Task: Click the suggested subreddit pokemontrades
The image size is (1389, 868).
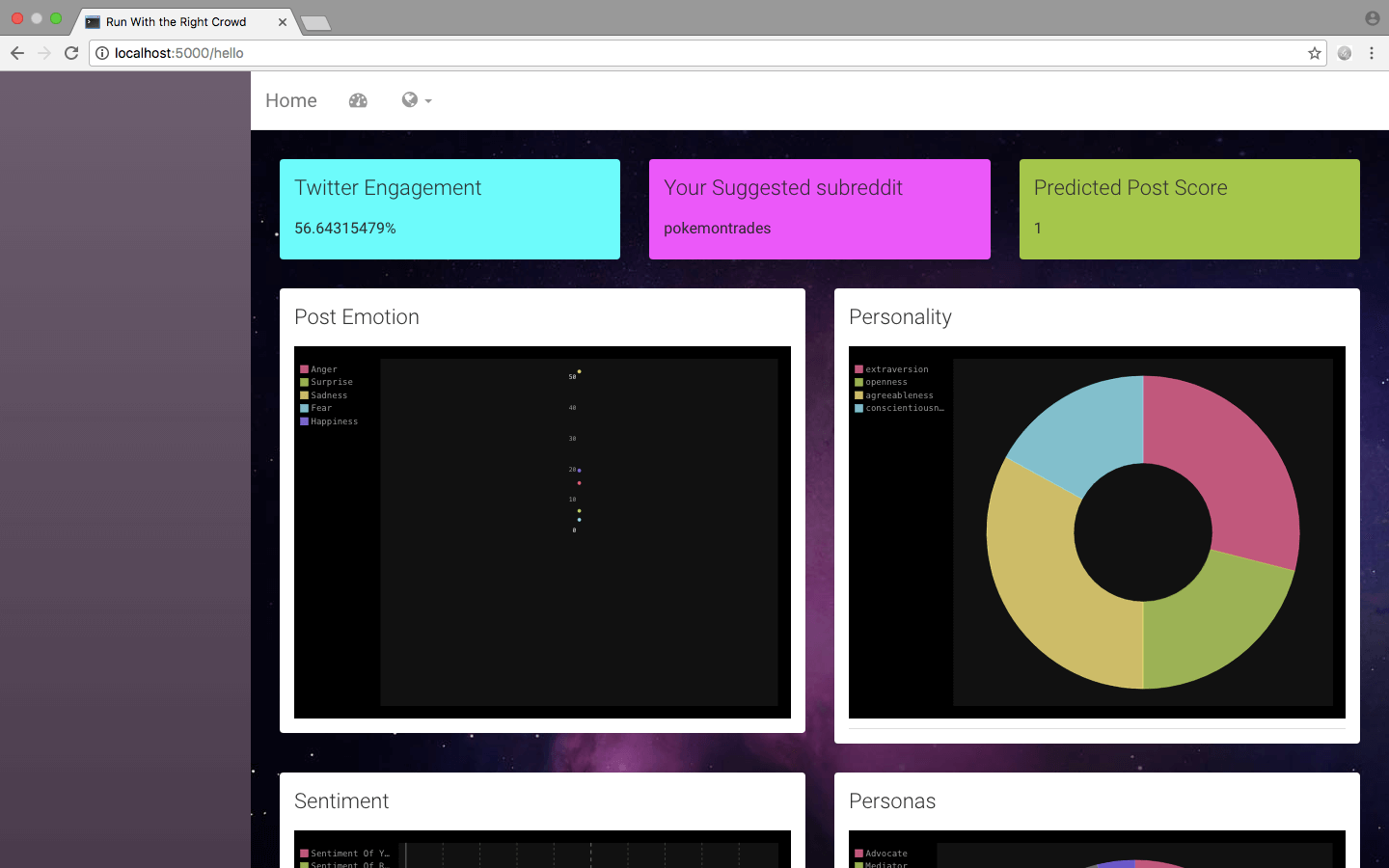Action: (717, 229)
